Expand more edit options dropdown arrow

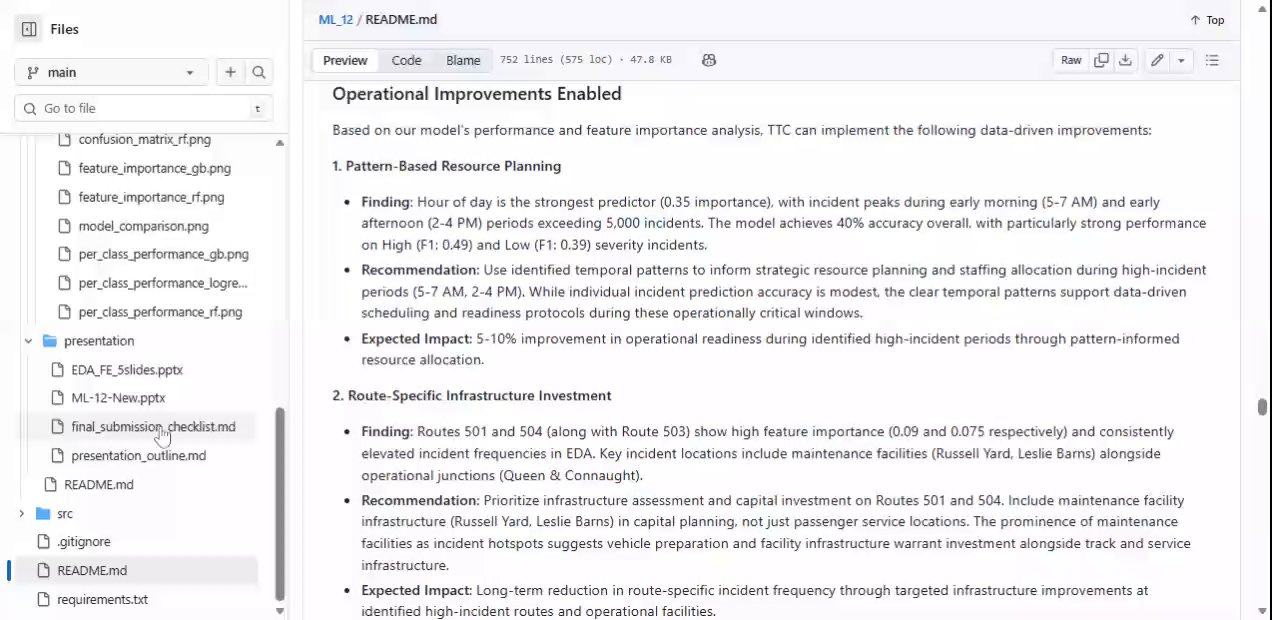tap(1181, 60)
